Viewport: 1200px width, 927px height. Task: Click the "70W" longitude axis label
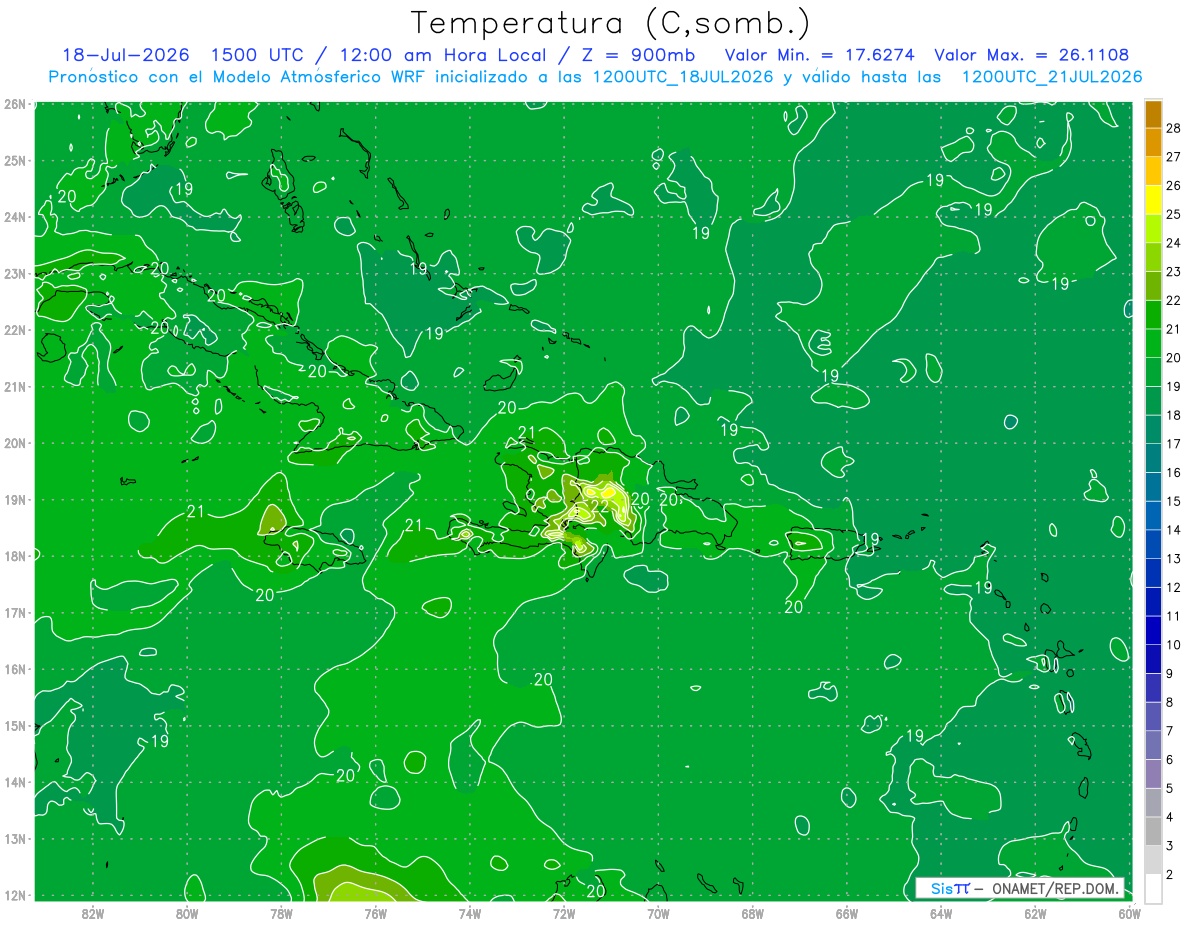(x=658, y=913)
